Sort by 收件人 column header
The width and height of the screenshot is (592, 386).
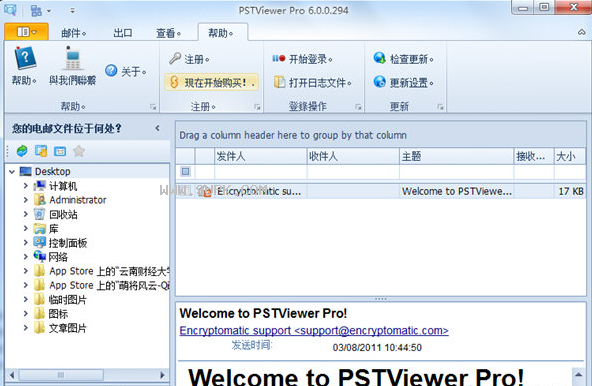353,156
